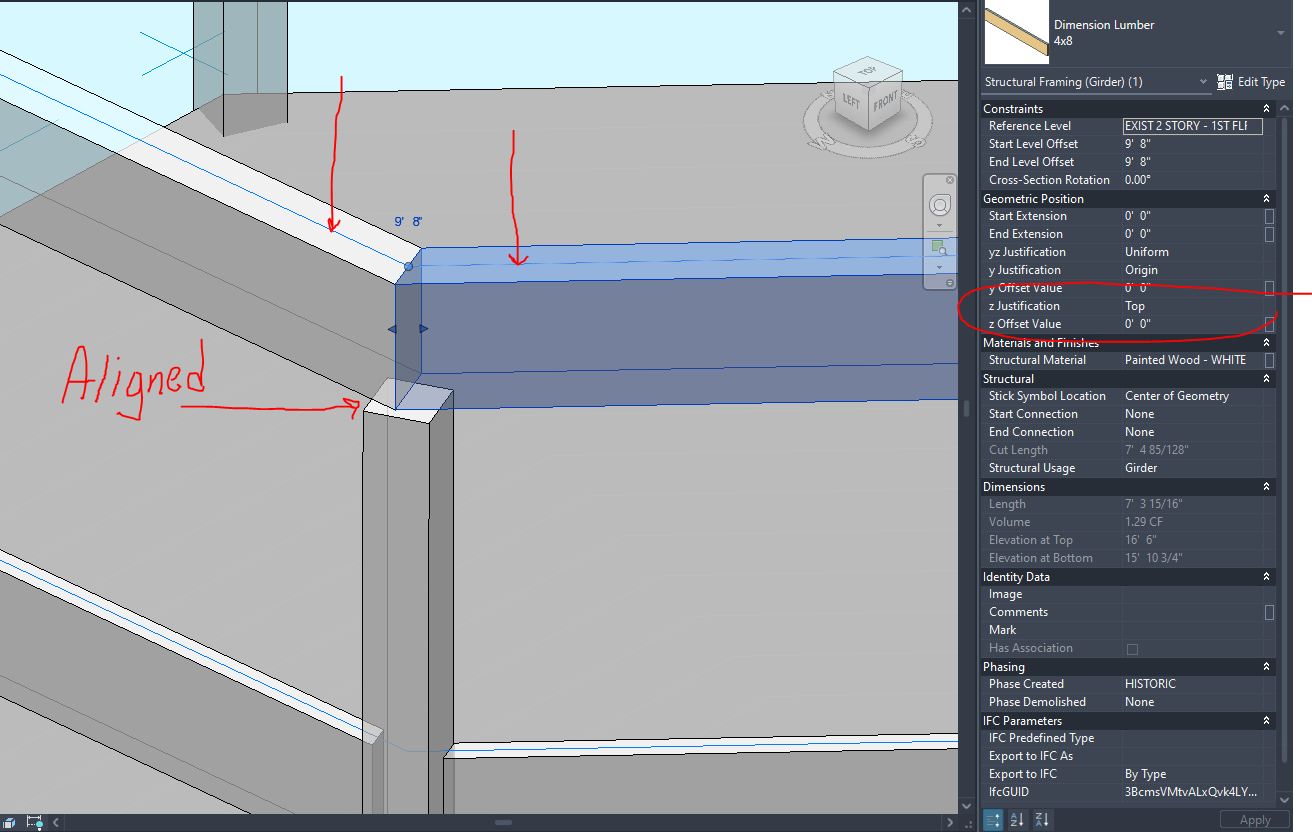Image resolution: width=1312 pixels, height=832 pixels.
Task: Collapse the Constraints section header
Action: [x=1267, y=108]
